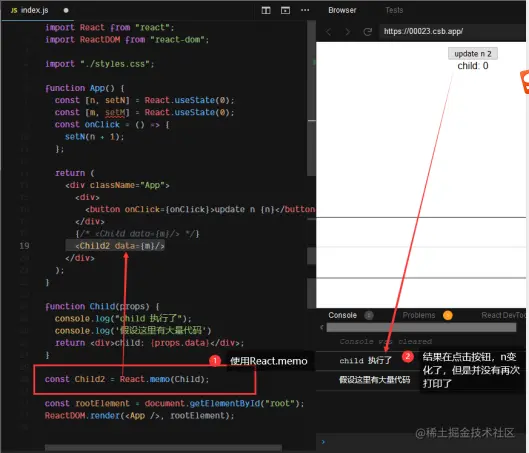Switch to the Browser tab
Screen dimensions: 529x453
(x=342, y=10)
